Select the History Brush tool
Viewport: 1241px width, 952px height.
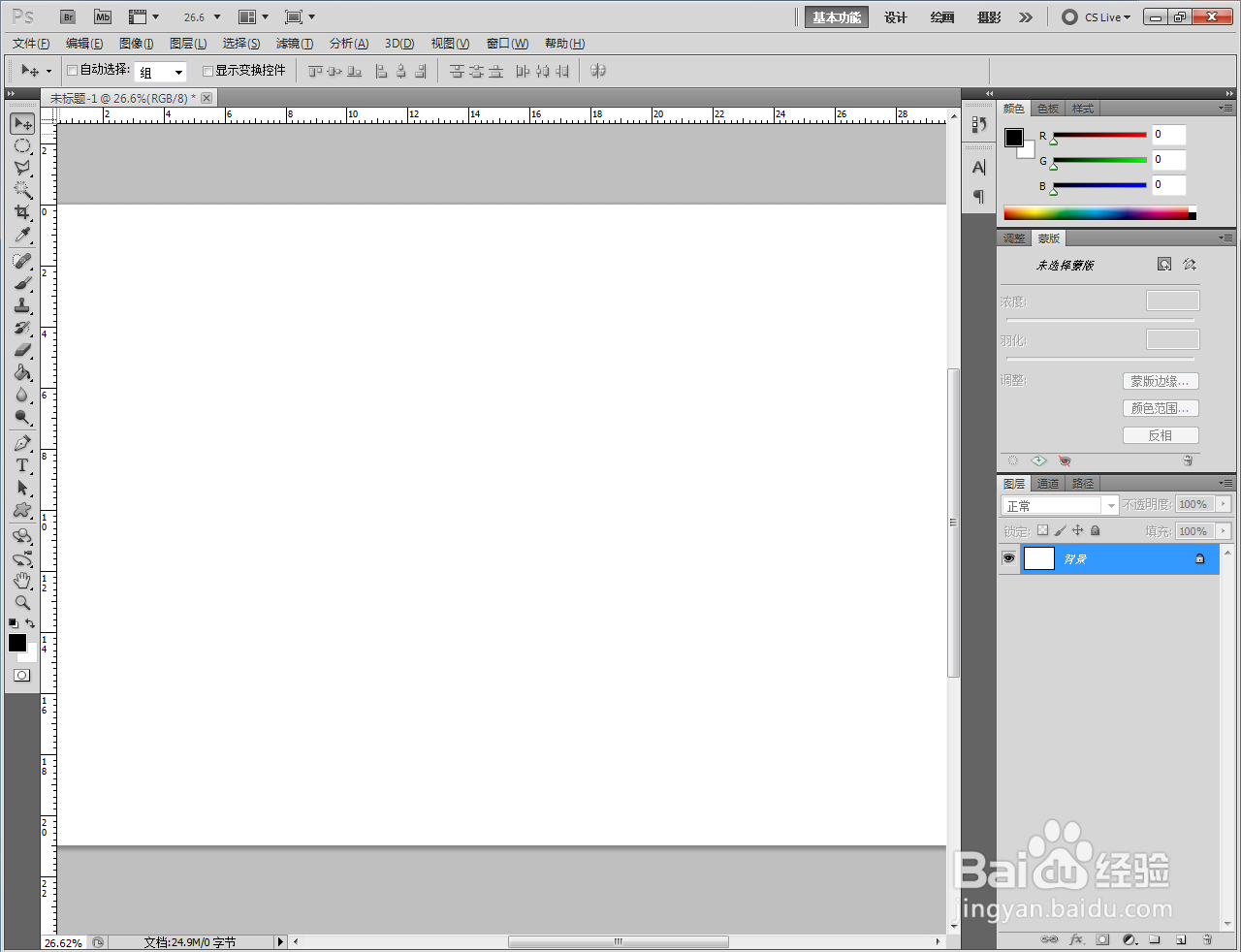point(22,329)
